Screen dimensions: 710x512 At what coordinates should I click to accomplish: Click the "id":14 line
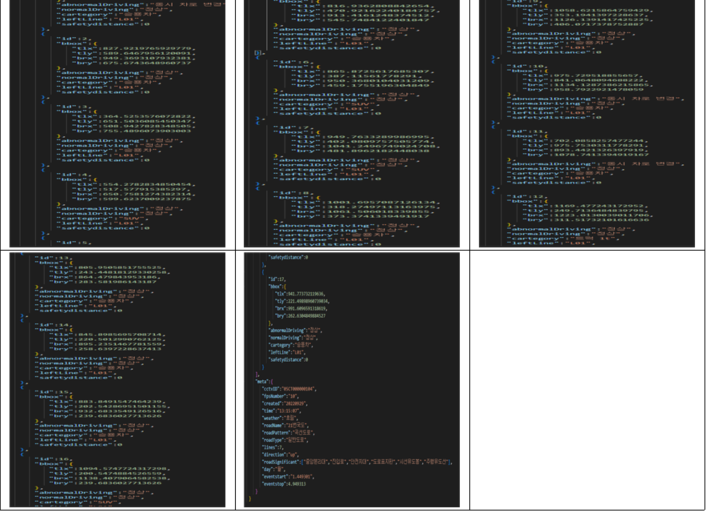click(53, 325)
